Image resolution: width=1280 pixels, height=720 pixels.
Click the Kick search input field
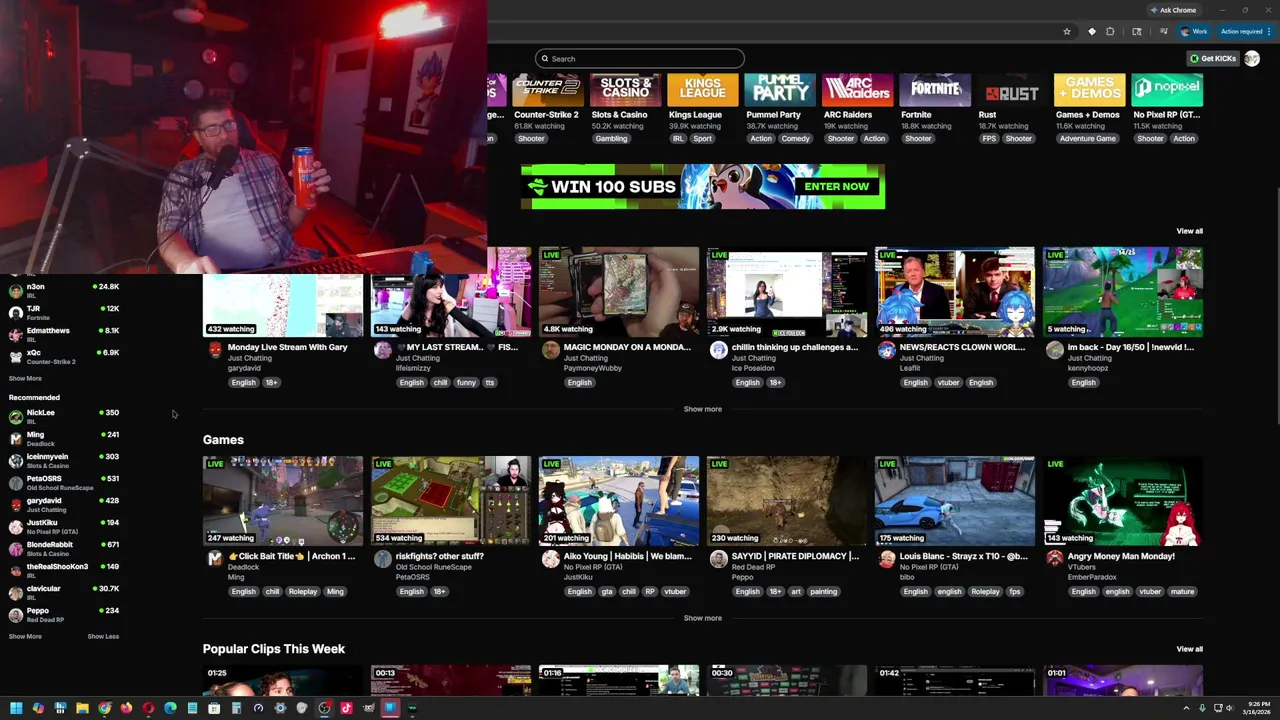coord(640,58)
